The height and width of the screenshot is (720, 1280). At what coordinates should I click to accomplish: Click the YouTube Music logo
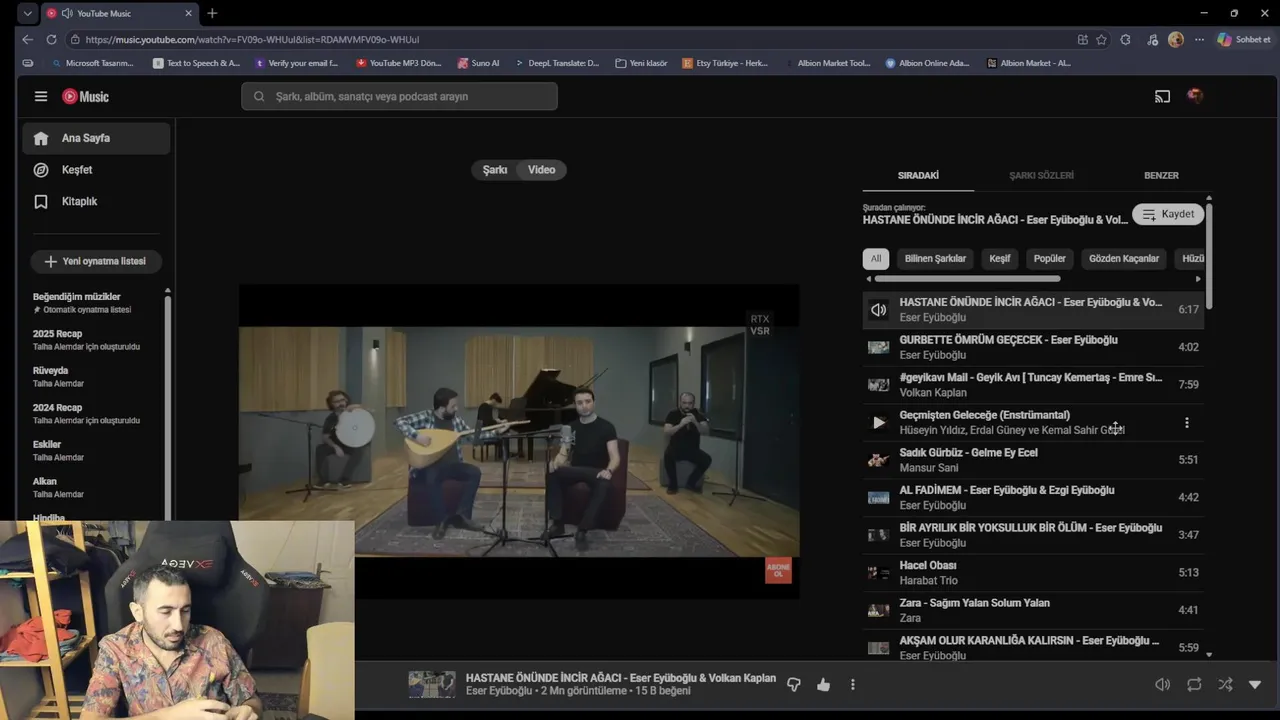[86, 96]
